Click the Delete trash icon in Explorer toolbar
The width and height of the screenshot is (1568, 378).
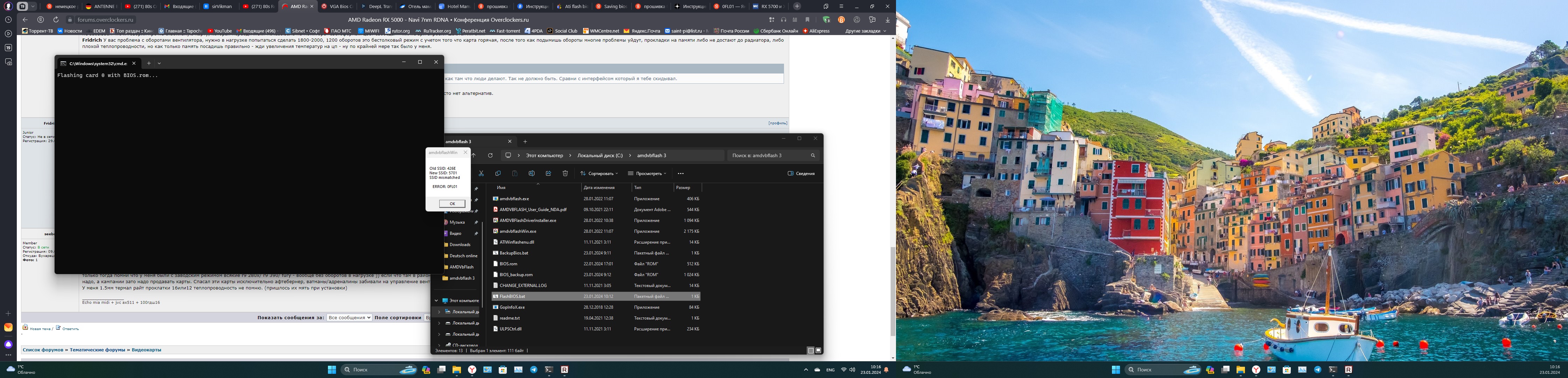pos(565,174)
